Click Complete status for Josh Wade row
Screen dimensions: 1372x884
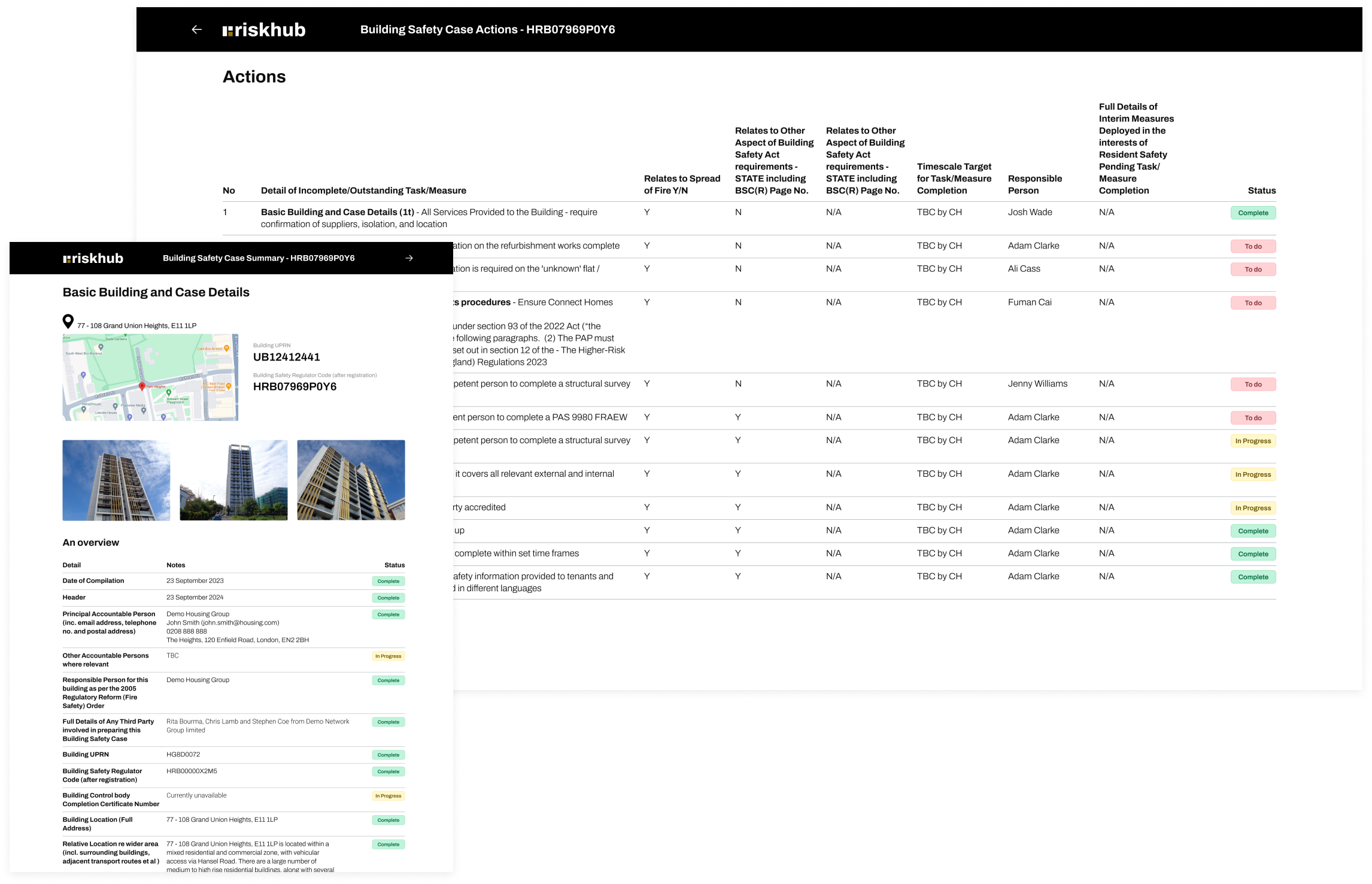tap(1253, 213)
